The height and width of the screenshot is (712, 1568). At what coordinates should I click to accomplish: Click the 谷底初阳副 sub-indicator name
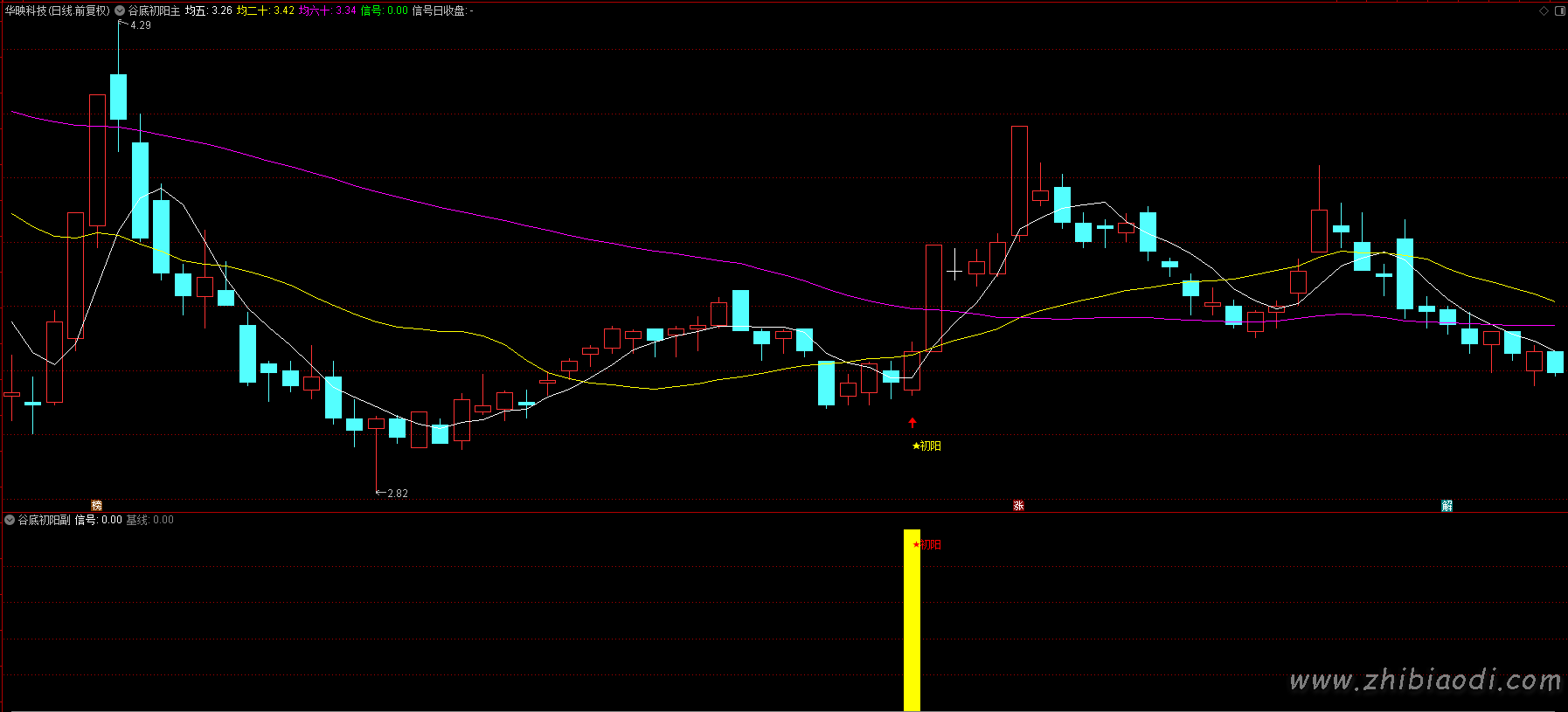(44, 520)
